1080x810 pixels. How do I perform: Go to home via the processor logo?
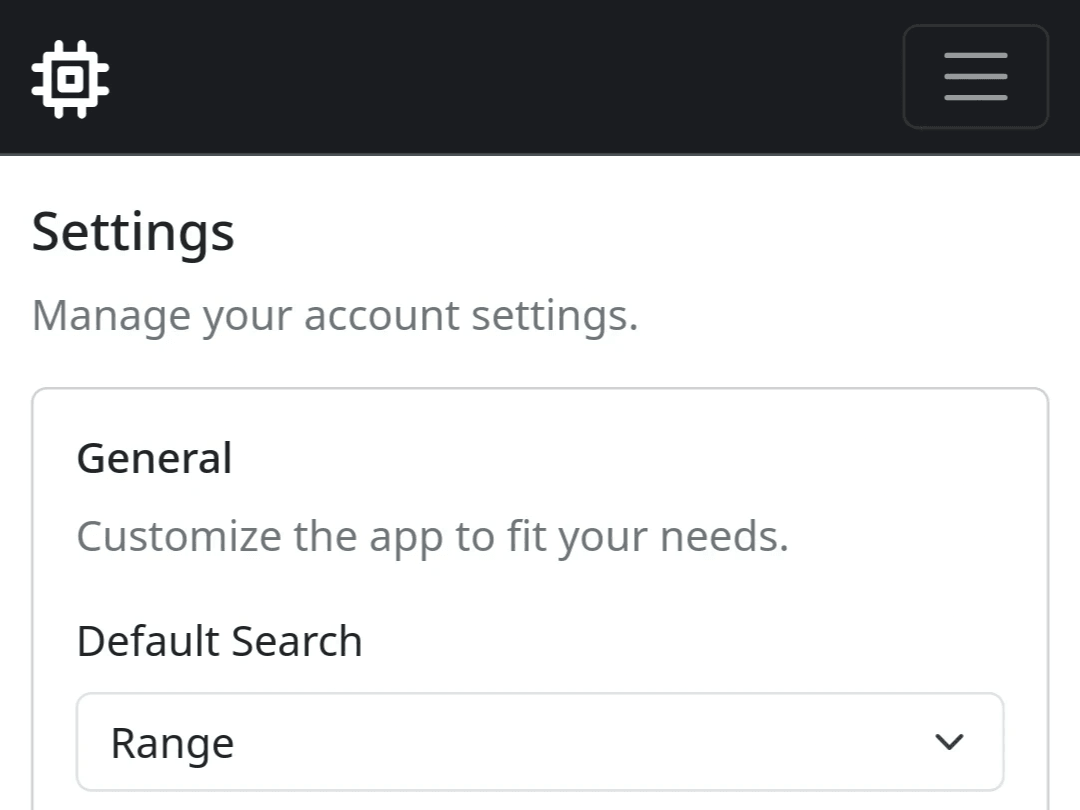point(70,78)
